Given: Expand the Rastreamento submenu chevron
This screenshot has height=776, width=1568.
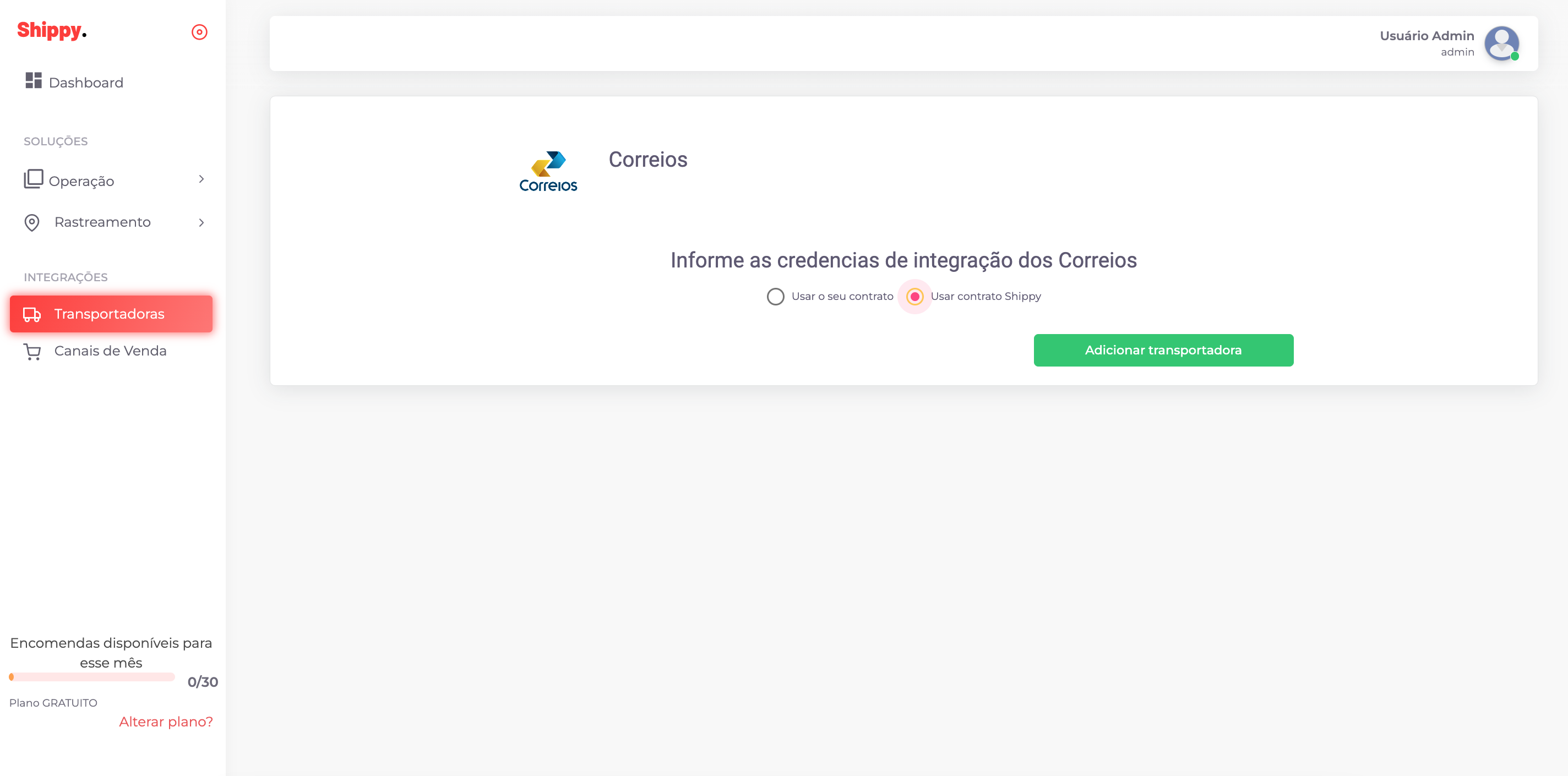Looking at the screenshot, I should [201, 223].
